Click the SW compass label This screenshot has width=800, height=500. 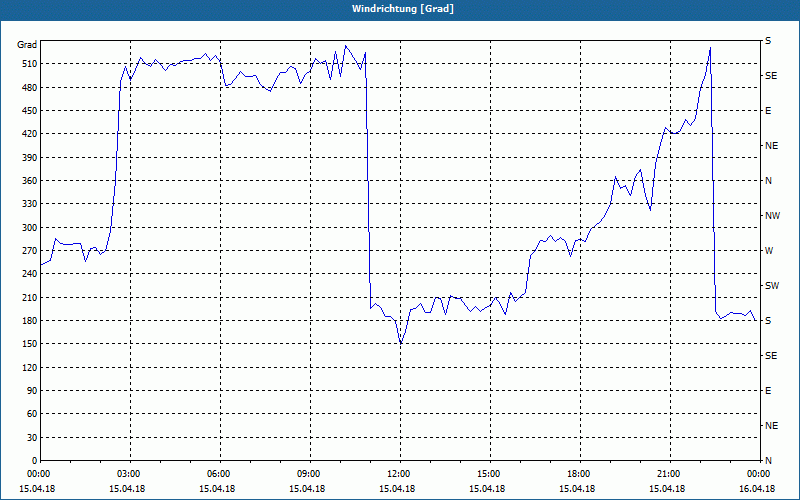click(x=772, y=286)
